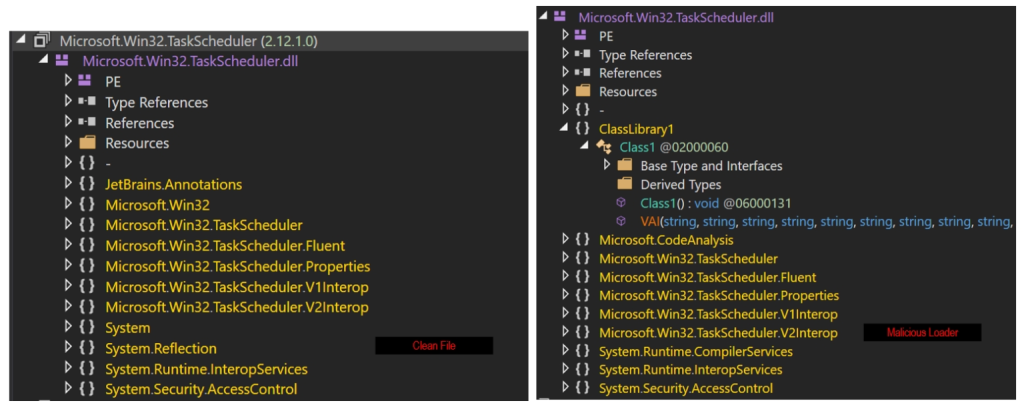The width and height of the screenshot is (1024, 403).
Task: Click References icon in malicious loader tree
Action: click(x=583, y=73)
